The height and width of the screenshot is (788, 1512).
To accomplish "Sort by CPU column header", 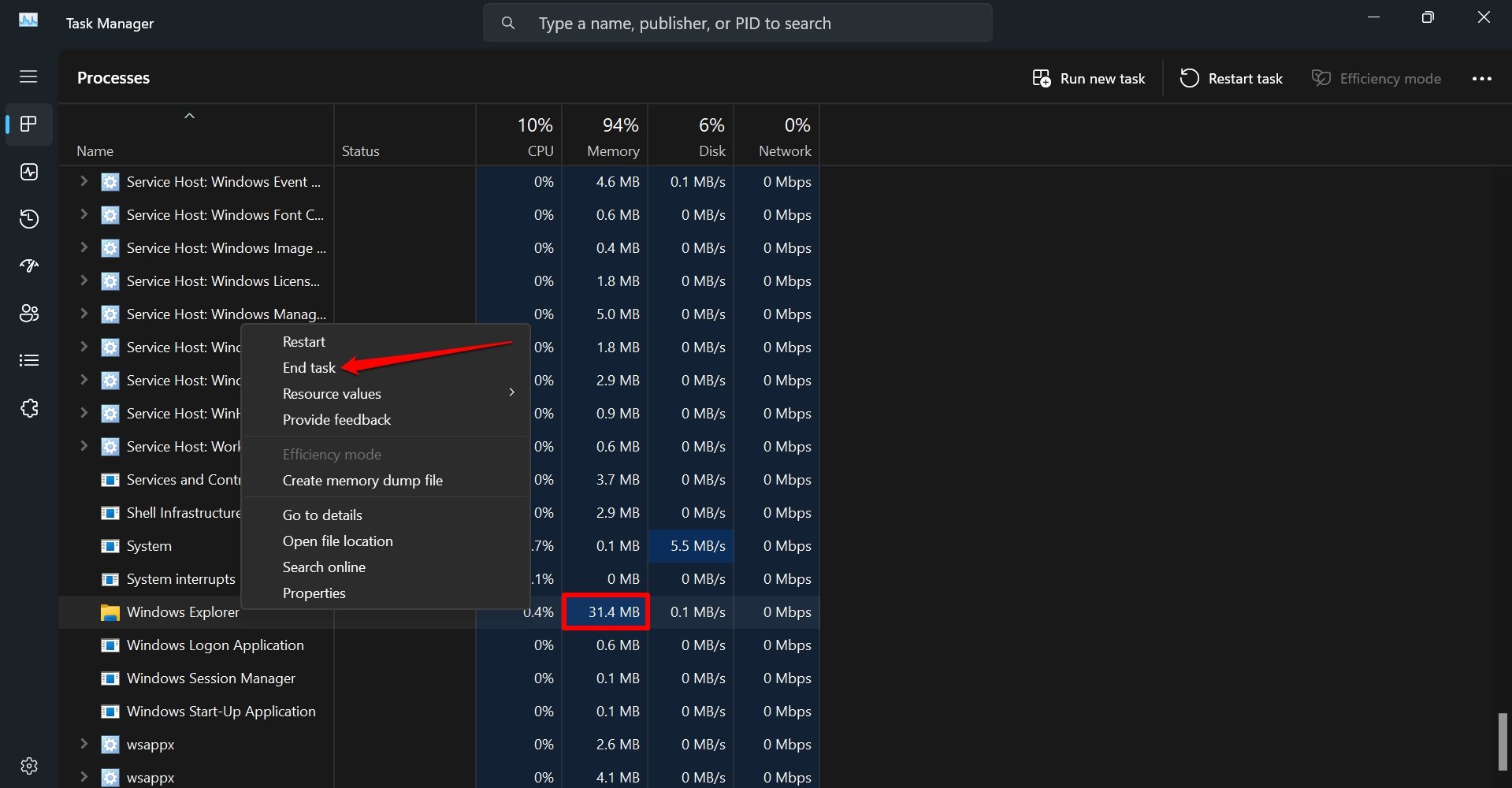I will pyautogui.click(x=519, y=136).
